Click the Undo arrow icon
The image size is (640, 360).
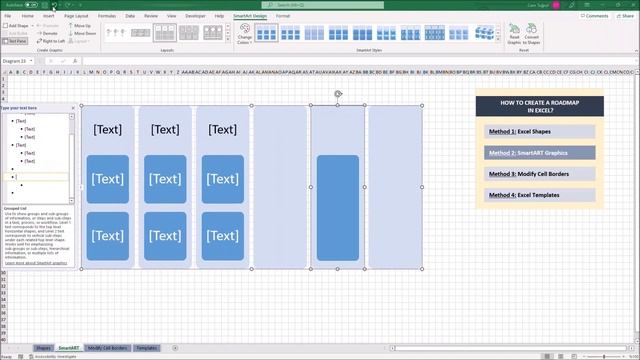(x=54, y=5)
